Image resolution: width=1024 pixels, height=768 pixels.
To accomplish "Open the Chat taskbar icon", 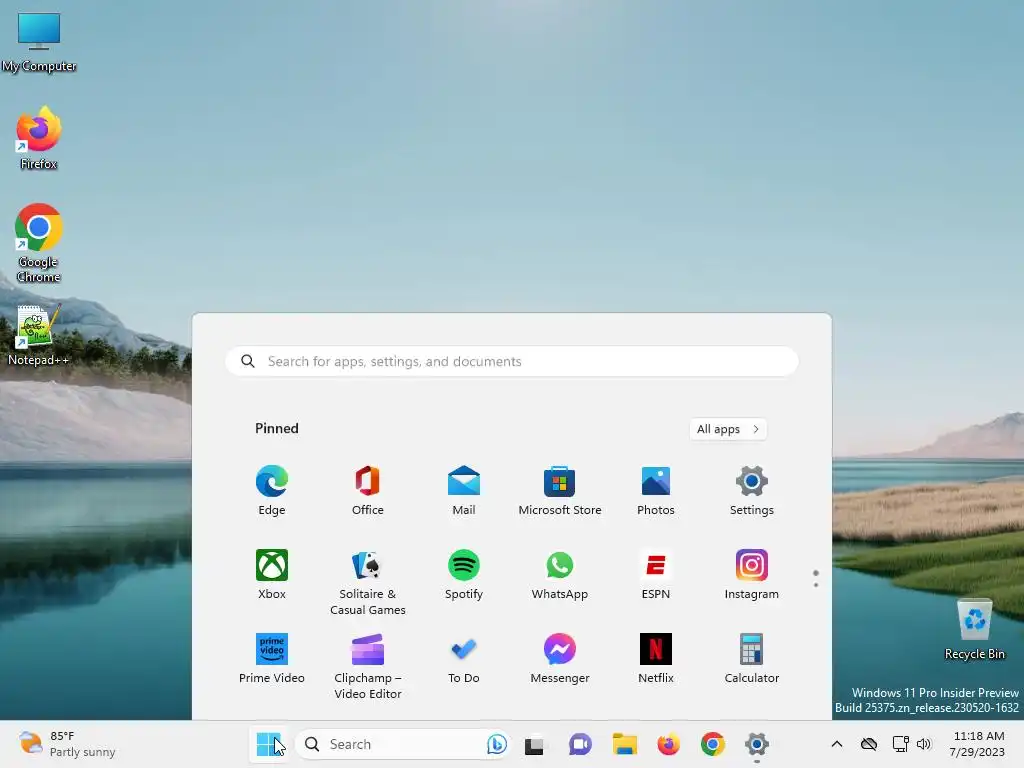I will point(580,744).
